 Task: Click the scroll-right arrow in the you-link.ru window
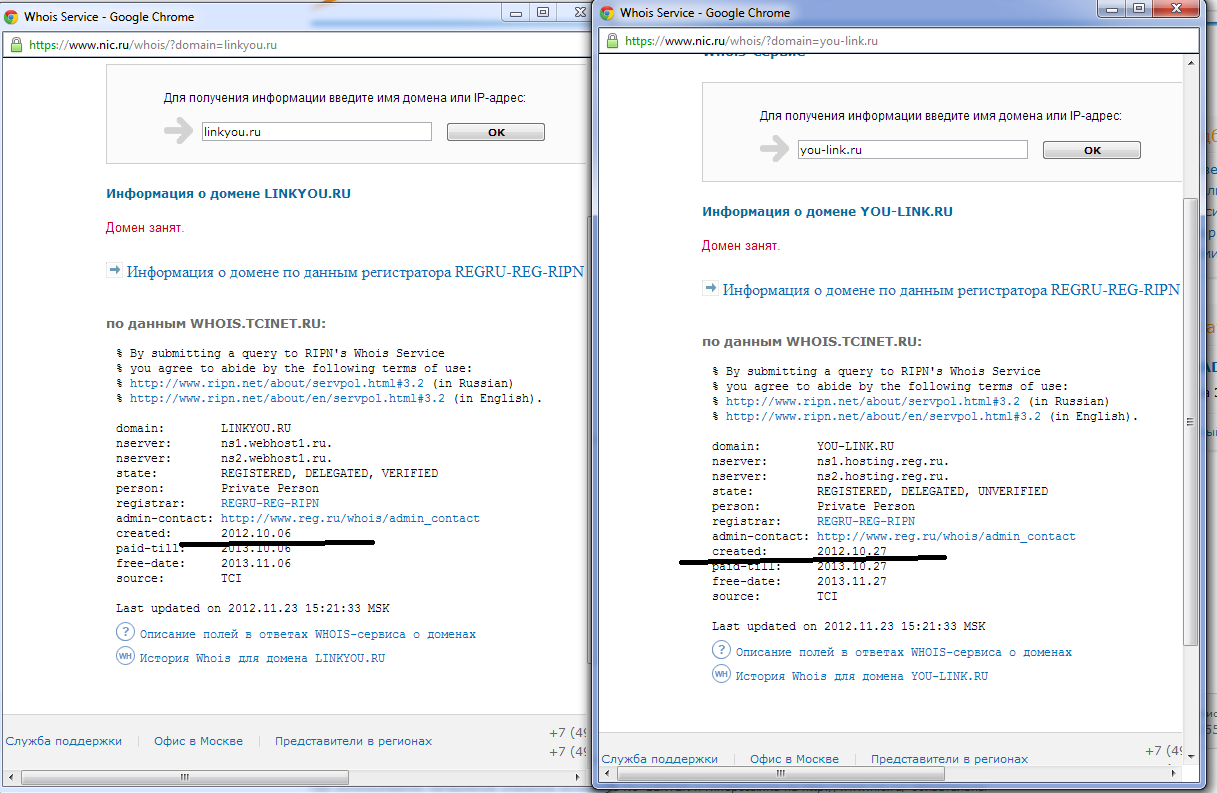pos(1172,774)
